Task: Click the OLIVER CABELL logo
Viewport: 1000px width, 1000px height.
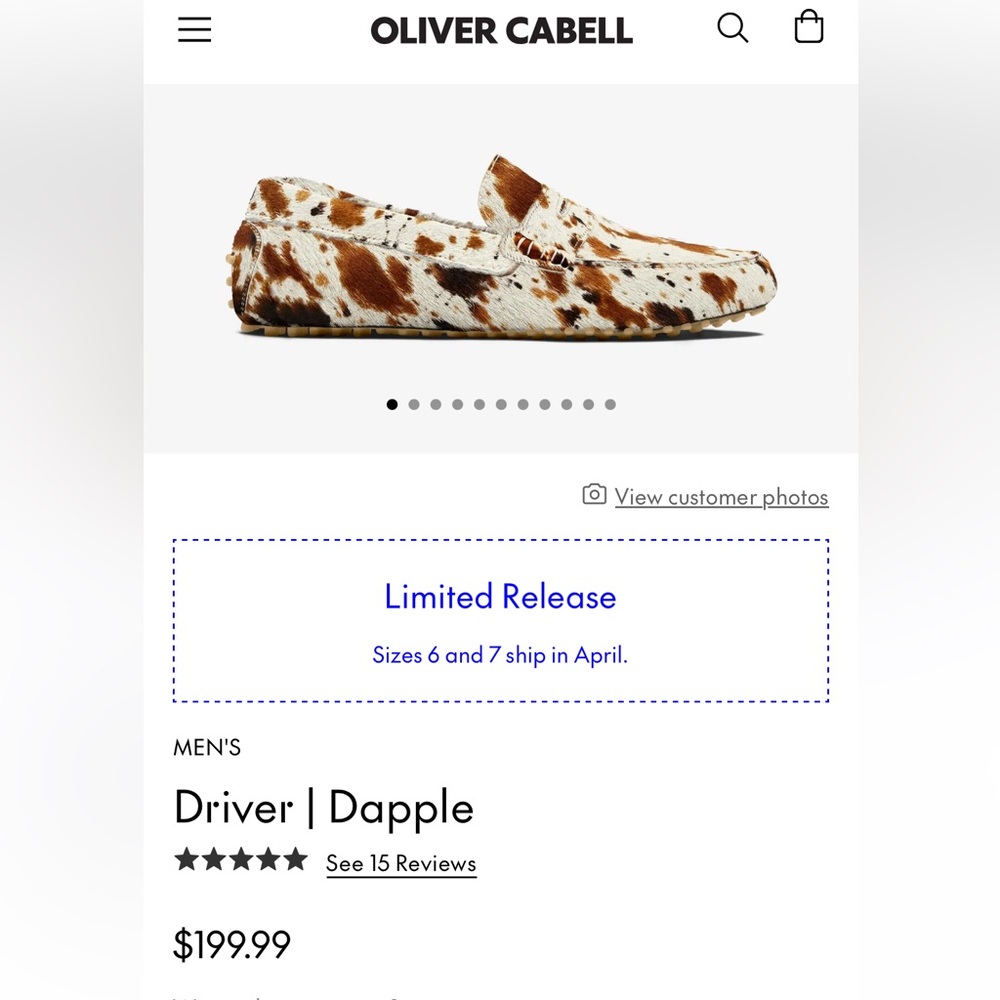Action: point(501,30)
